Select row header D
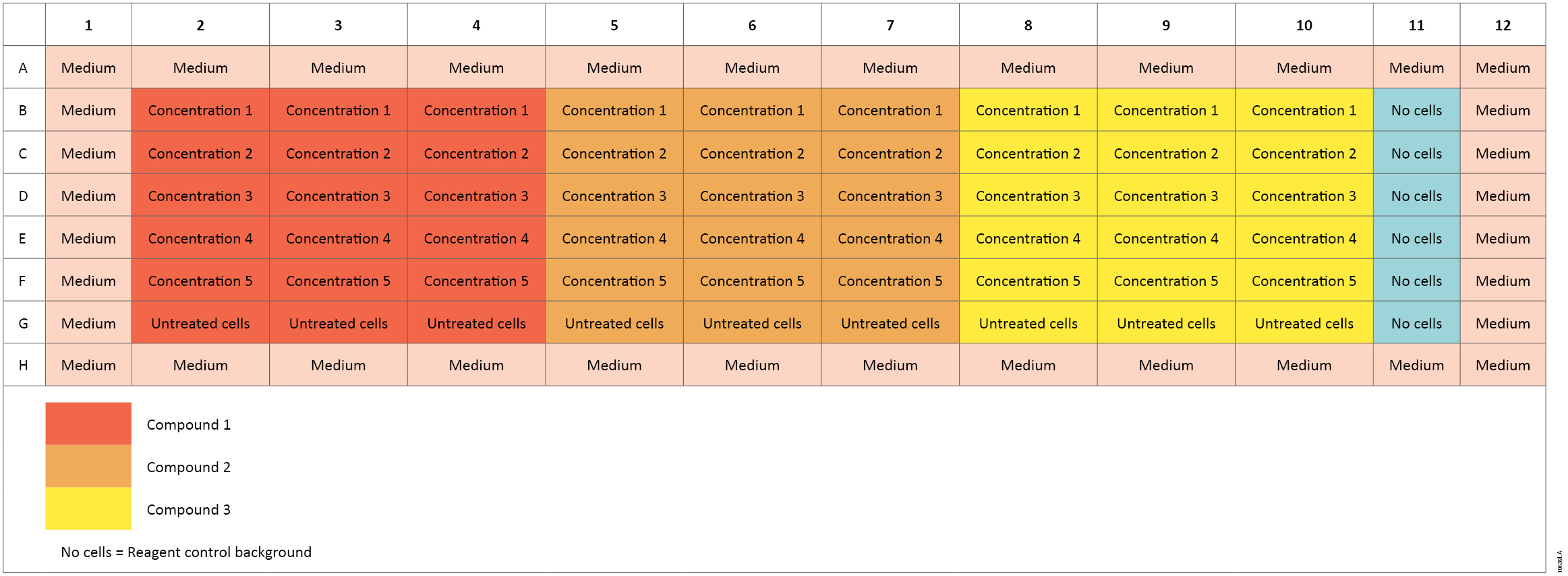Viewport: 1568px width, 576px height. (x=24, y=196)
